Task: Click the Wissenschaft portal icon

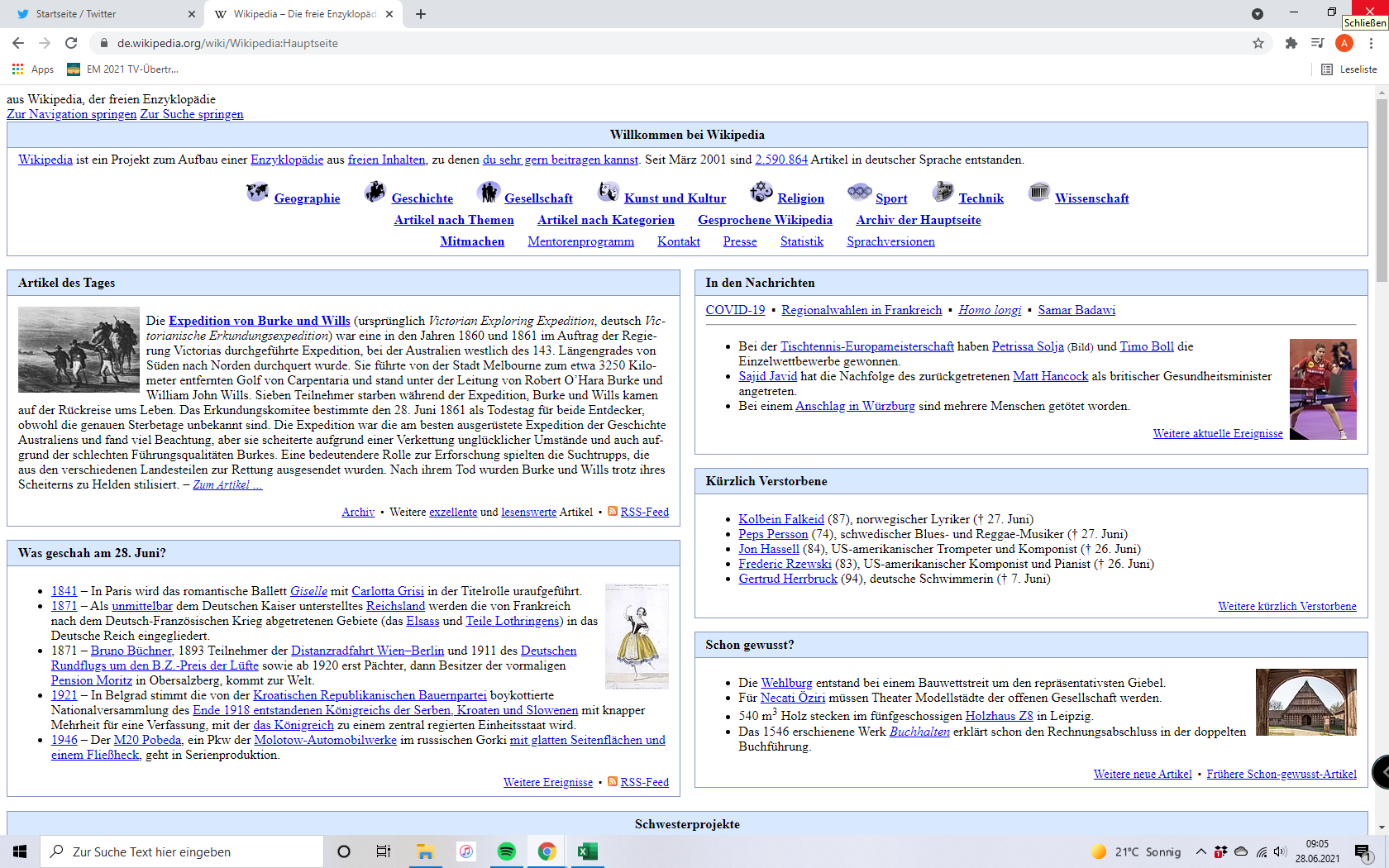Action: pyautogui.click(x=1039, y=192)
